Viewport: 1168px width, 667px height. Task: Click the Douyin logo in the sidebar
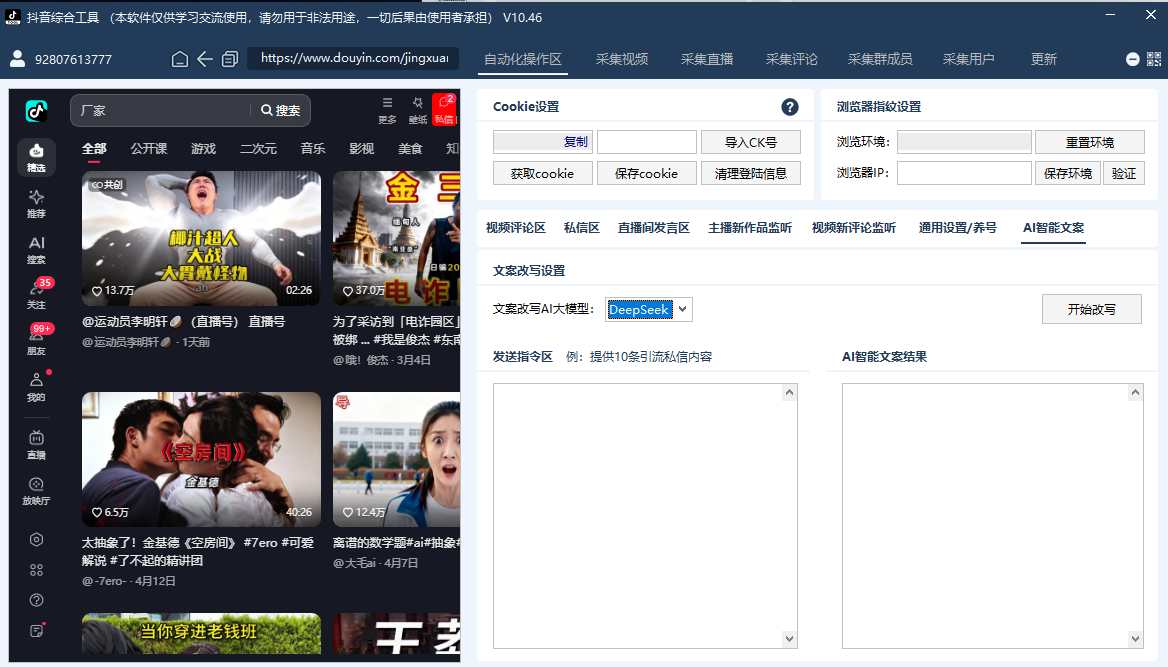tap(36, 111)
